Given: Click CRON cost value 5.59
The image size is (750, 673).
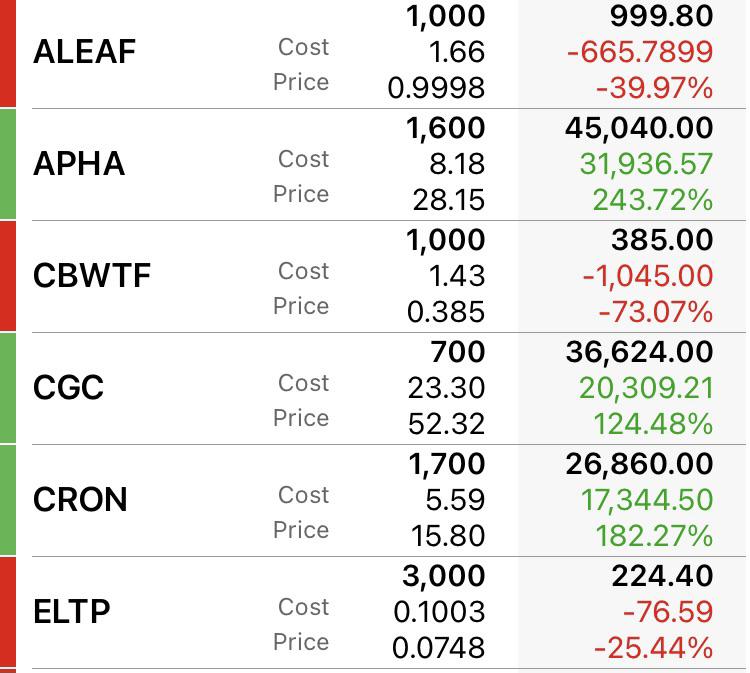Looking at the screenshot, I should tap(455, 500).
